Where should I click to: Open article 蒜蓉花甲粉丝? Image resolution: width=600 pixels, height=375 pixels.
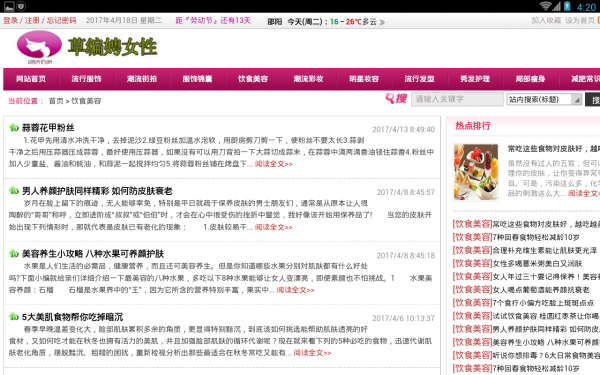point(48,127)
